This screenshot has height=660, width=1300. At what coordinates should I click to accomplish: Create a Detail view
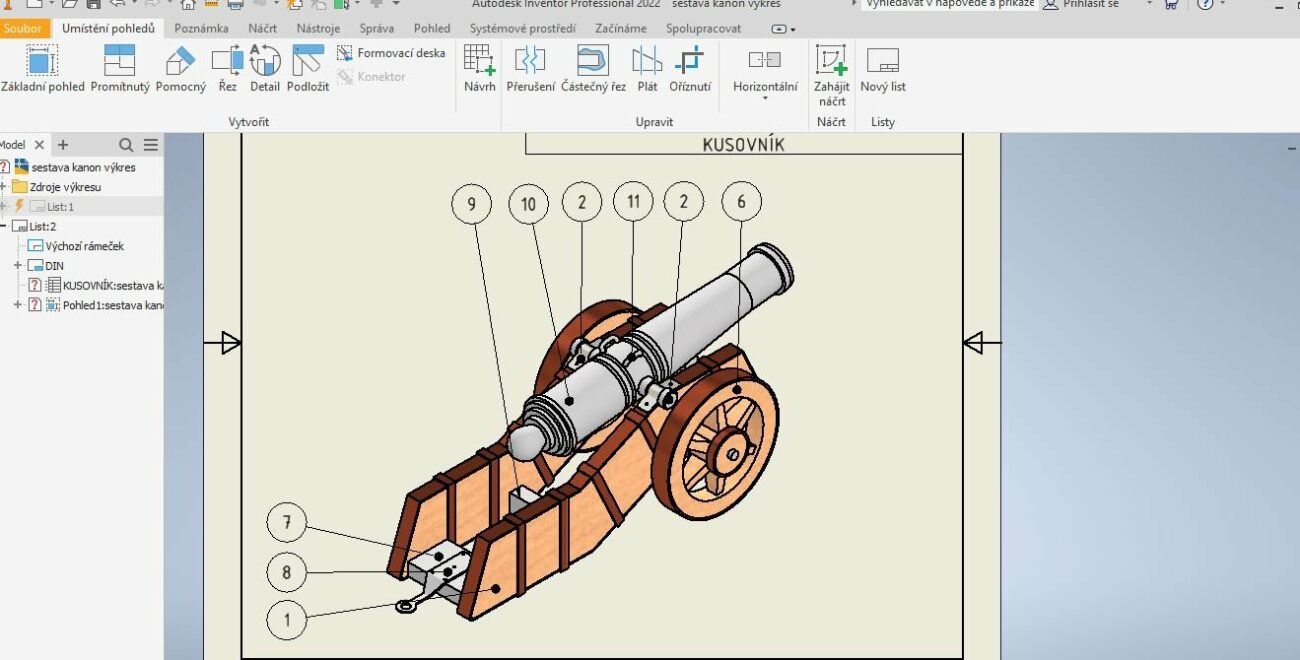tap(265, 68)
